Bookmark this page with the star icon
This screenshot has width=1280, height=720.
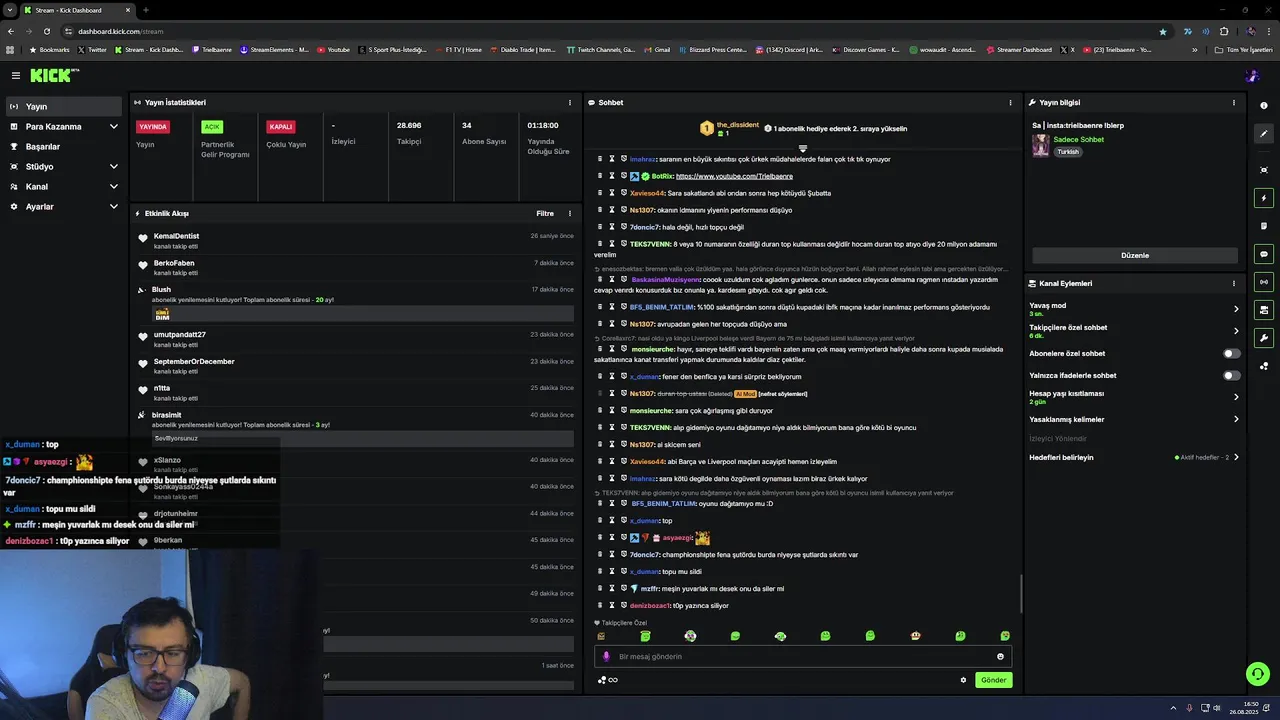(x=1162, y=31)
